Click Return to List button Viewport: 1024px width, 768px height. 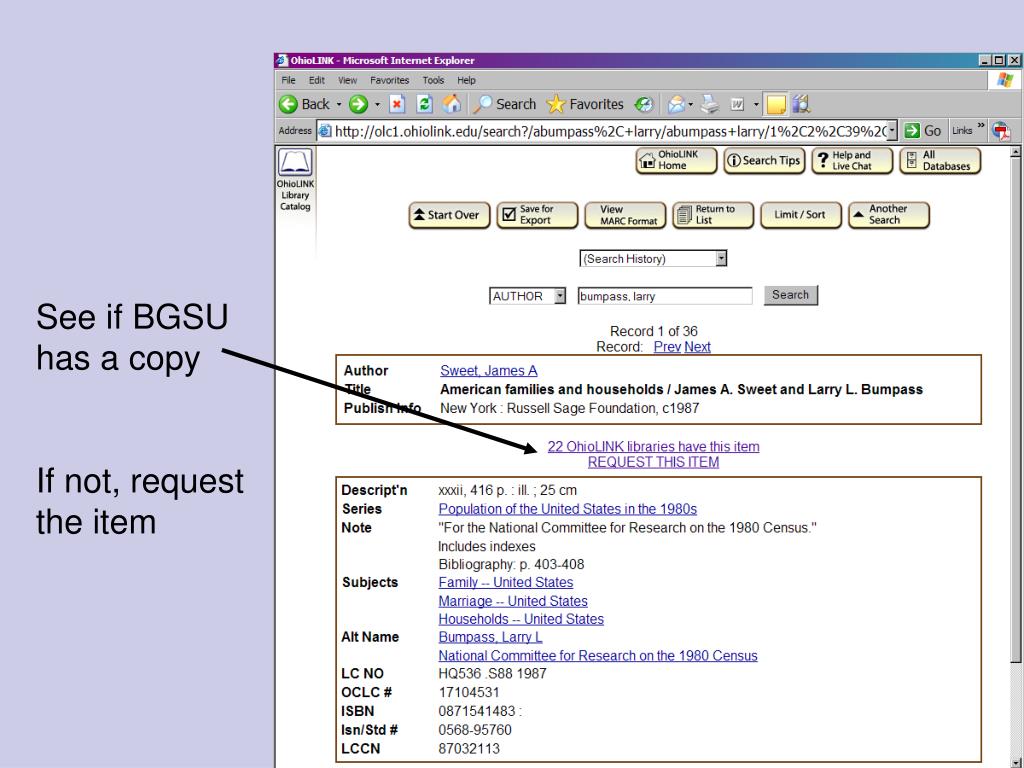(x=712, y=216)
